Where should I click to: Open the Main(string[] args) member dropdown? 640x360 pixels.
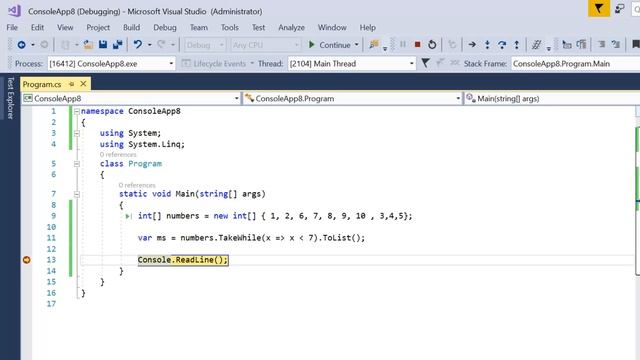tap(552, 98)
